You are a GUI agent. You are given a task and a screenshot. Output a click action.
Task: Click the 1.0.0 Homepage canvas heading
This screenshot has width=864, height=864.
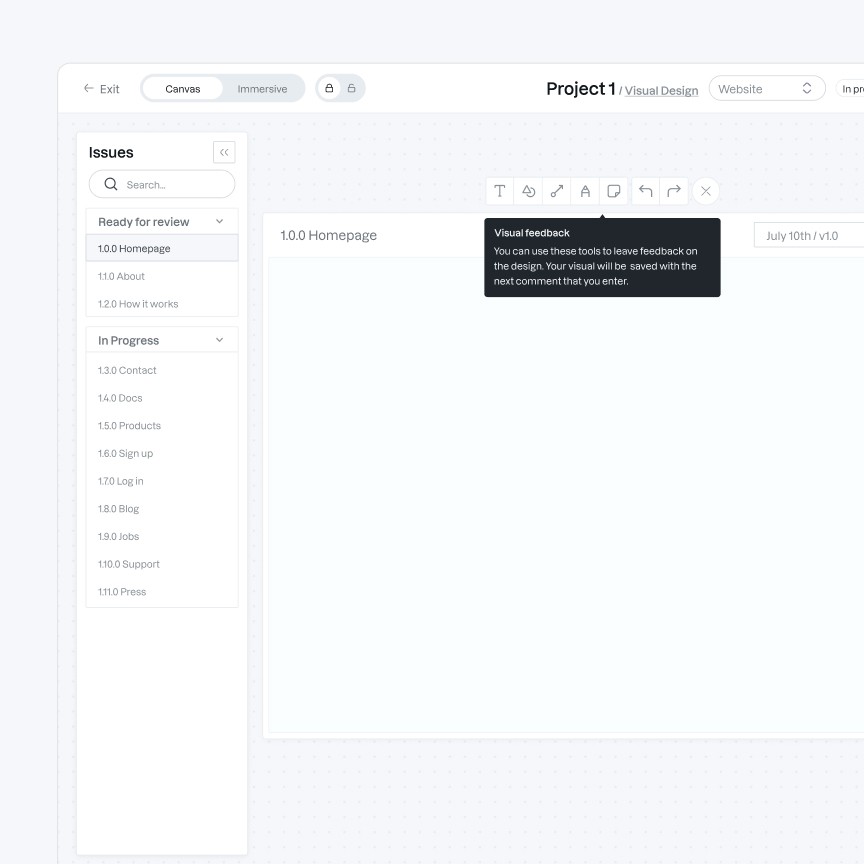coord(328,235)
